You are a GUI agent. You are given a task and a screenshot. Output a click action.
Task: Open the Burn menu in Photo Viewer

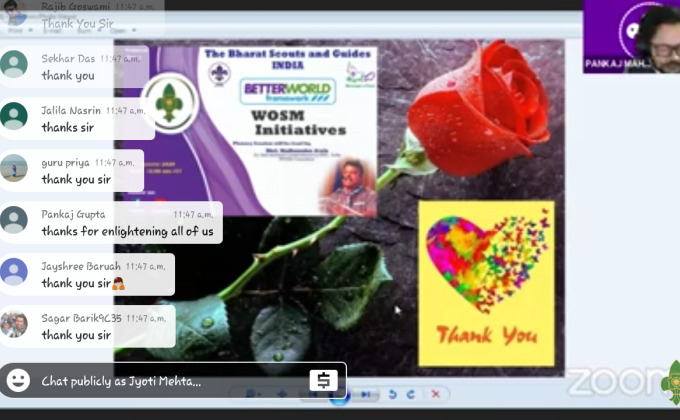(87, 30)
